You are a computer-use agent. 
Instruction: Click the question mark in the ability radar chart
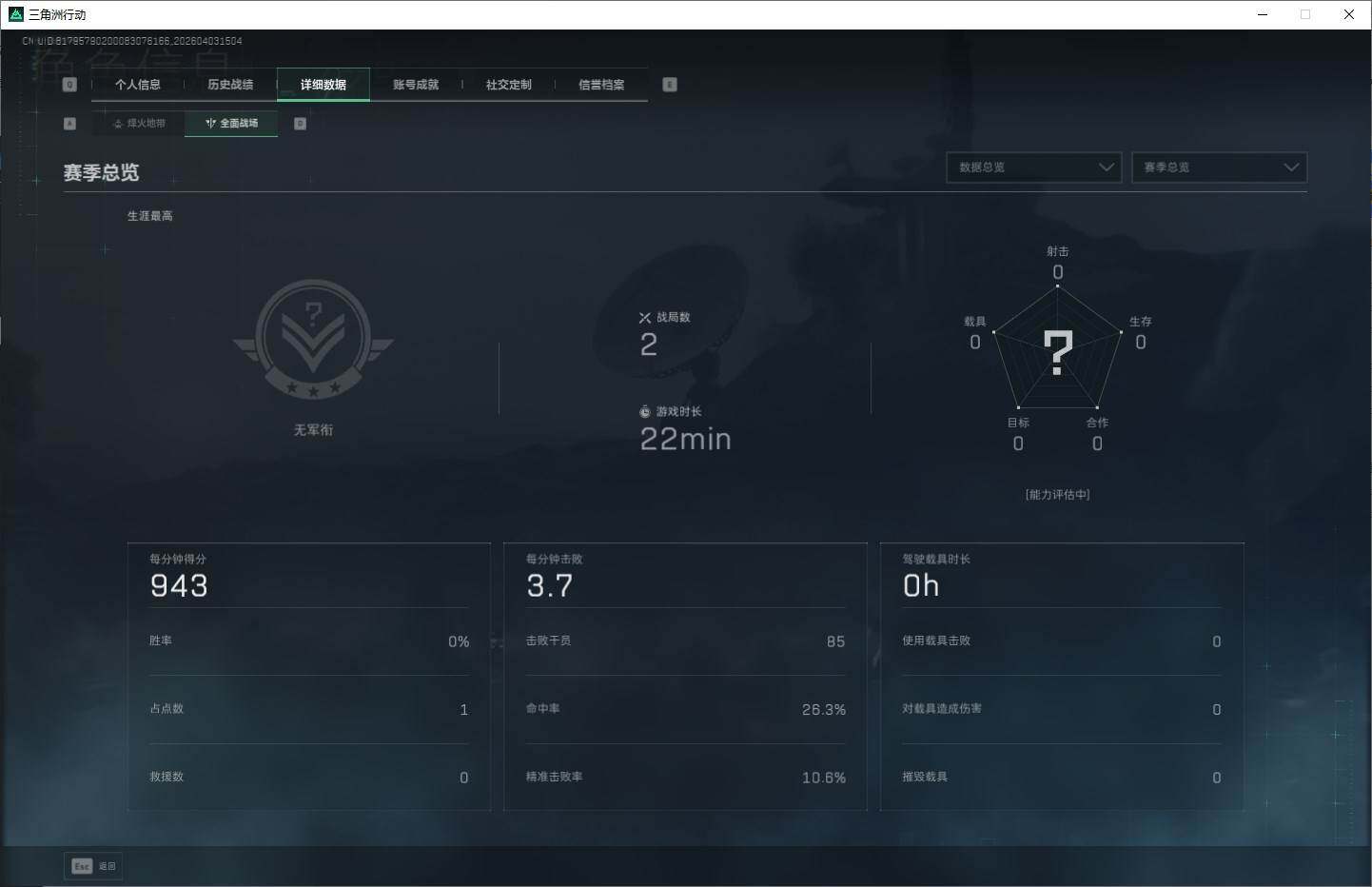coord(1058,352)
